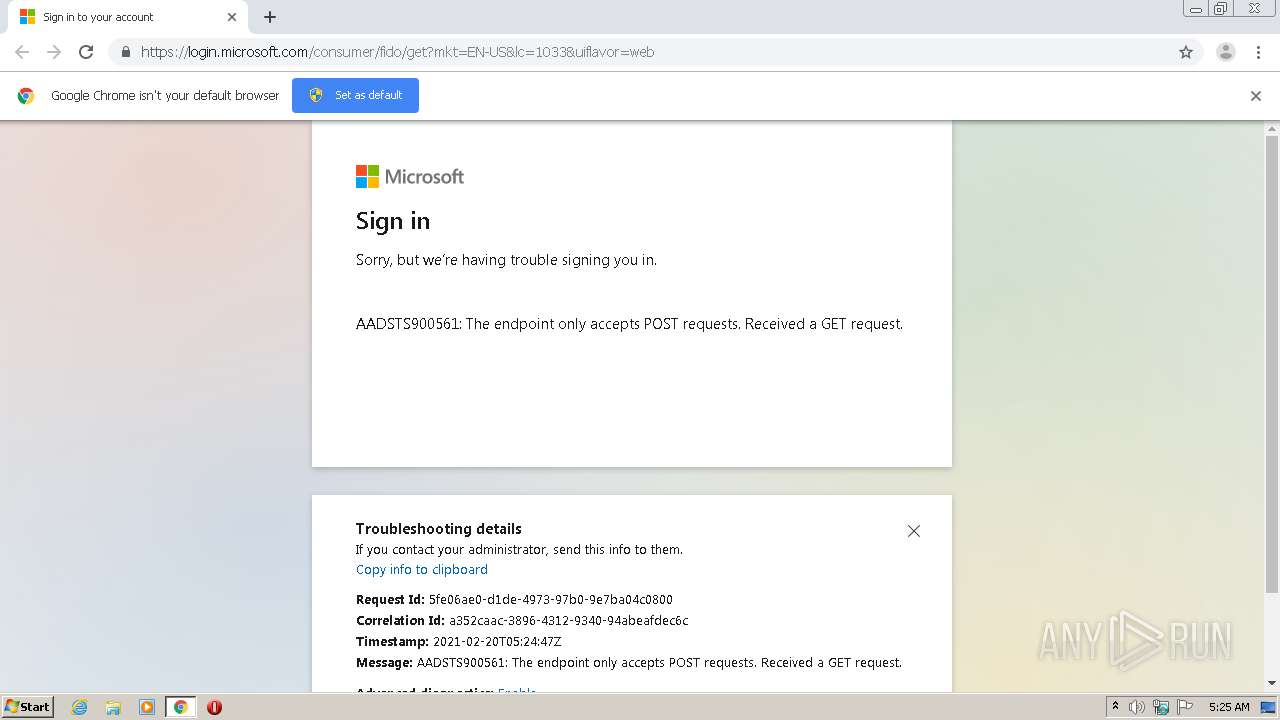
Task: Click the AADSTS900561 error message
Action: coord(629,324)
